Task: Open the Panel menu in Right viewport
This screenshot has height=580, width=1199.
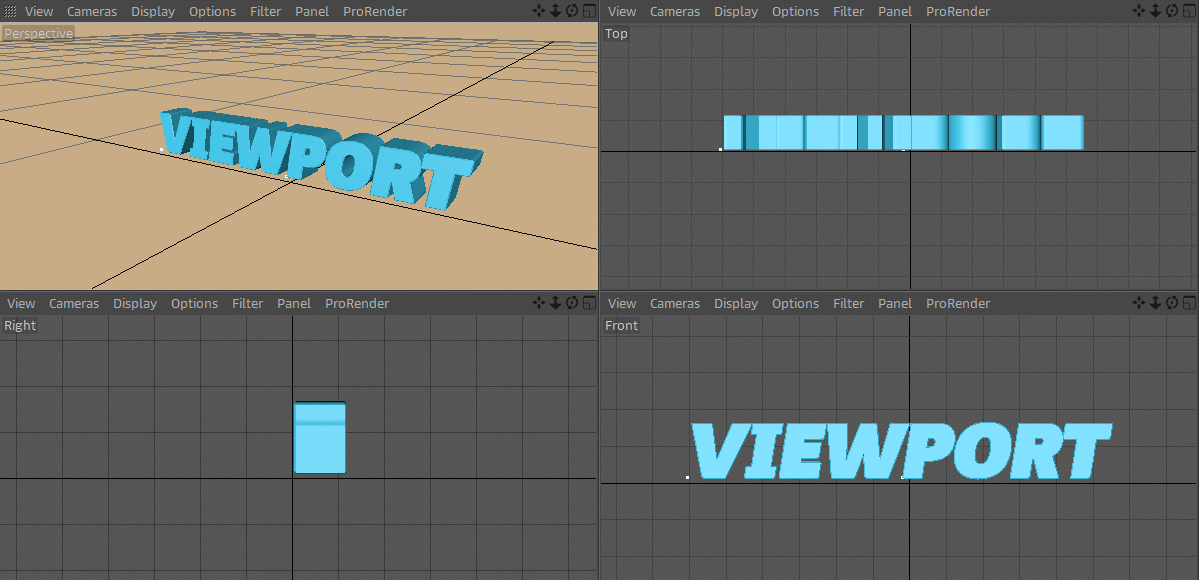Action: pos(294,303)
